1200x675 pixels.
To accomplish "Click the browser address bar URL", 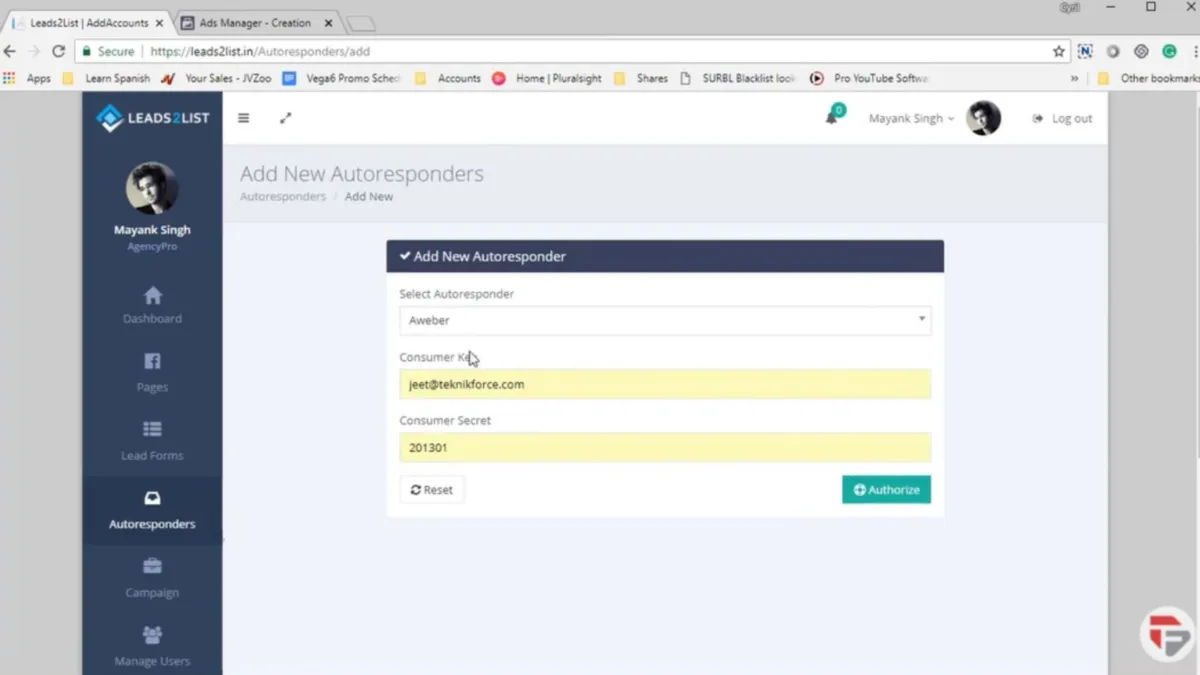I will click(260, 51).
